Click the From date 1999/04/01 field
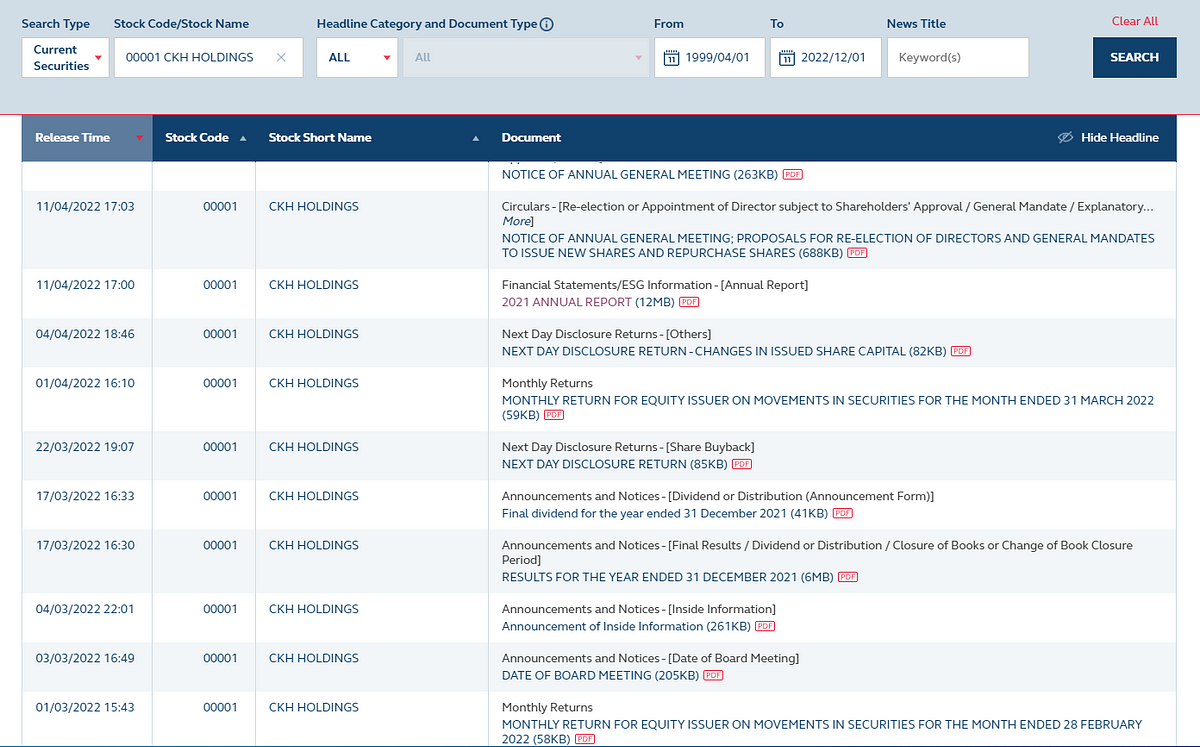 (x=710, y=58)
